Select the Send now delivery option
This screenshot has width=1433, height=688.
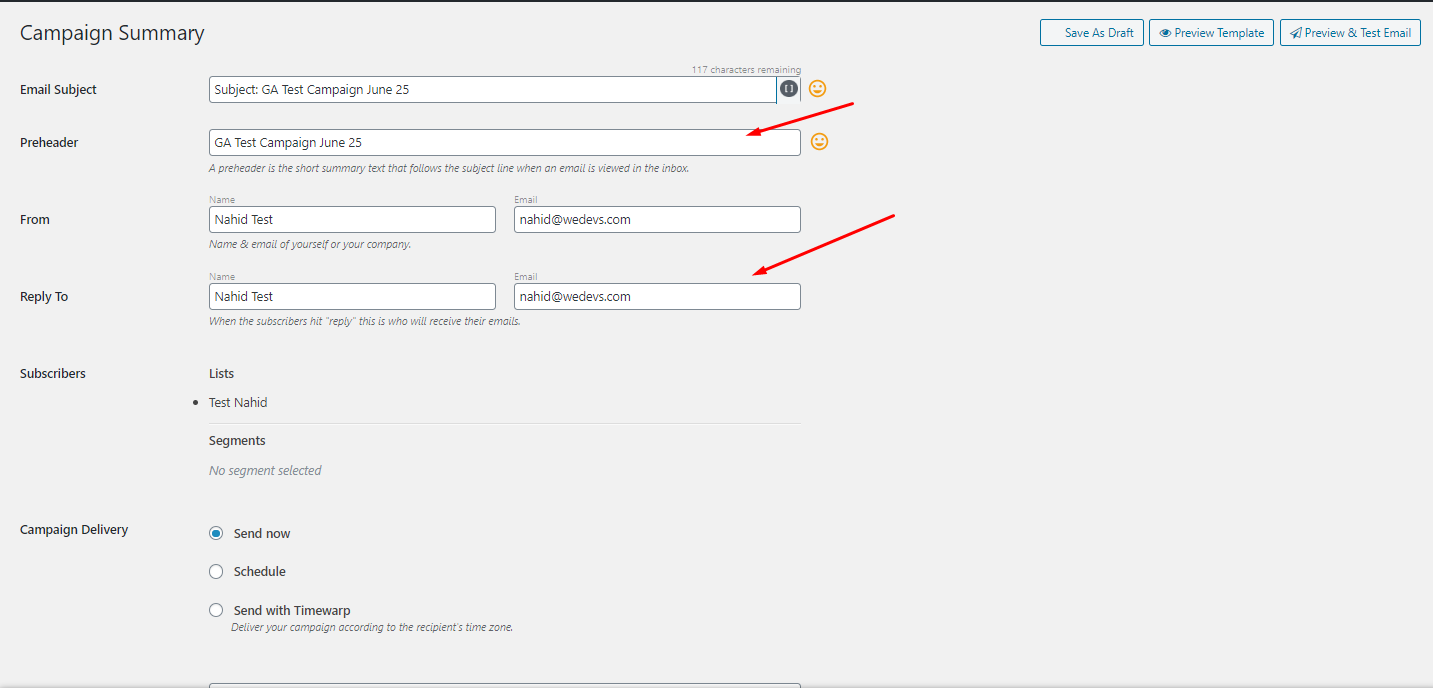pos(216,533)
